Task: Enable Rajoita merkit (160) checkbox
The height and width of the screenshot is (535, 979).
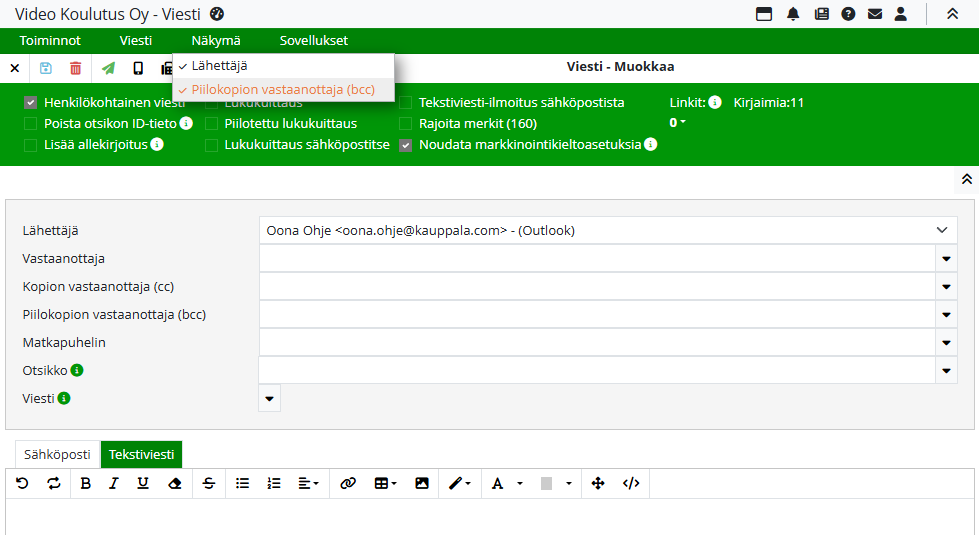Action: pyautogui.click(x=406, y=124)
